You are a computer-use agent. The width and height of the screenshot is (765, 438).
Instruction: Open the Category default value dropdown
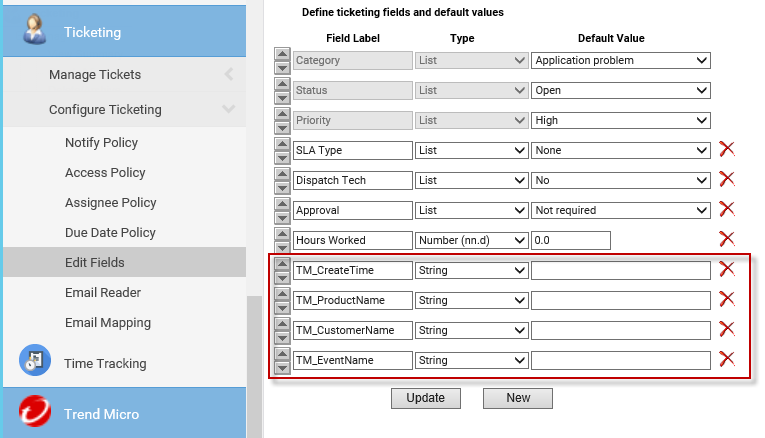click(620, 60)
